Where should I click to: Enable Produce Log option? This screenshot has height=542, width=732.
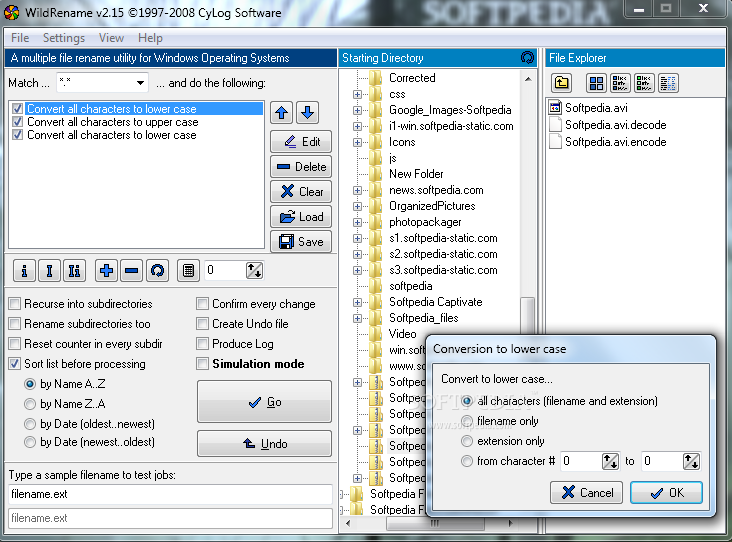pos(202,344)
